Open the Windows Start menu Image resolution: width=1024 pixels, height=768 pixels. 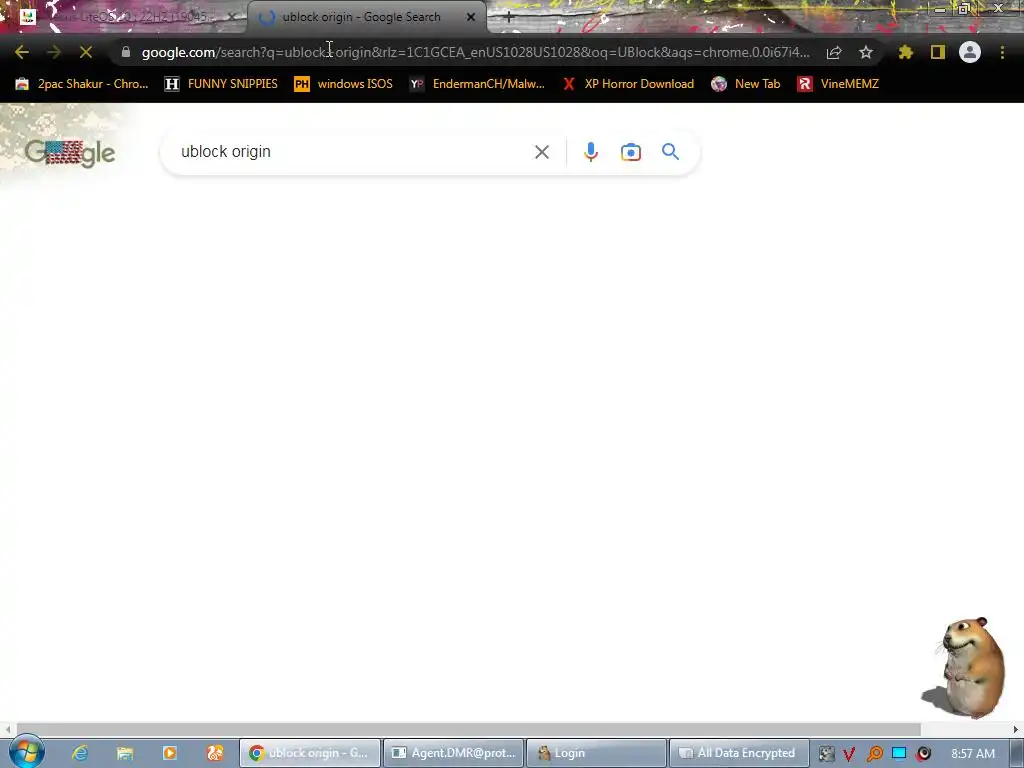point(27,752)
